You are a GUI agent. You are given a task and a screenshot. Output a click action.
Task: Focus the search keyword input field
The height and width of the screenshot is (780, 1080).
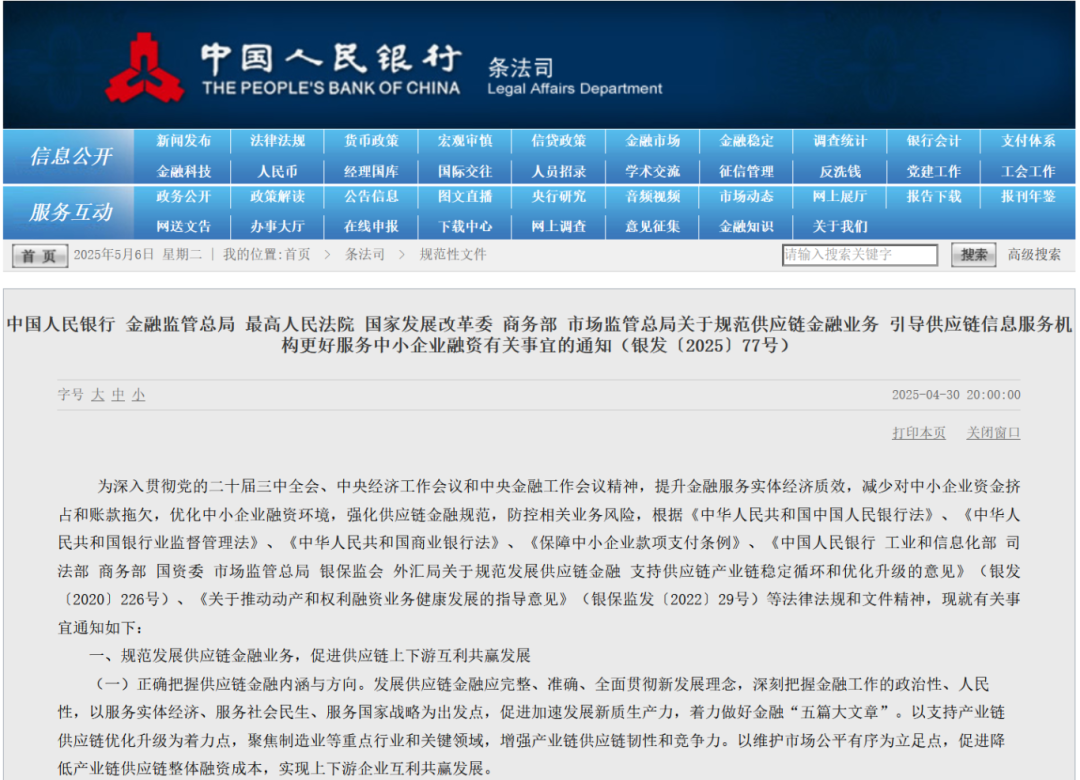[860, 255]
